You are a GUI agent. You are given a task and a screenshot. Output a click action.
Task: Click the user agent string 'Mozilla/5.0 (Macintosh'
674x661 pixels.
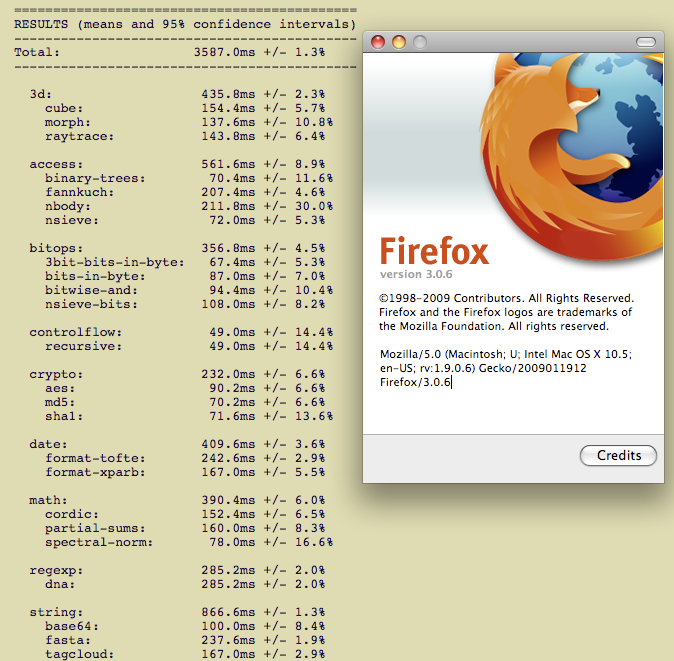(x=441, y=354)
